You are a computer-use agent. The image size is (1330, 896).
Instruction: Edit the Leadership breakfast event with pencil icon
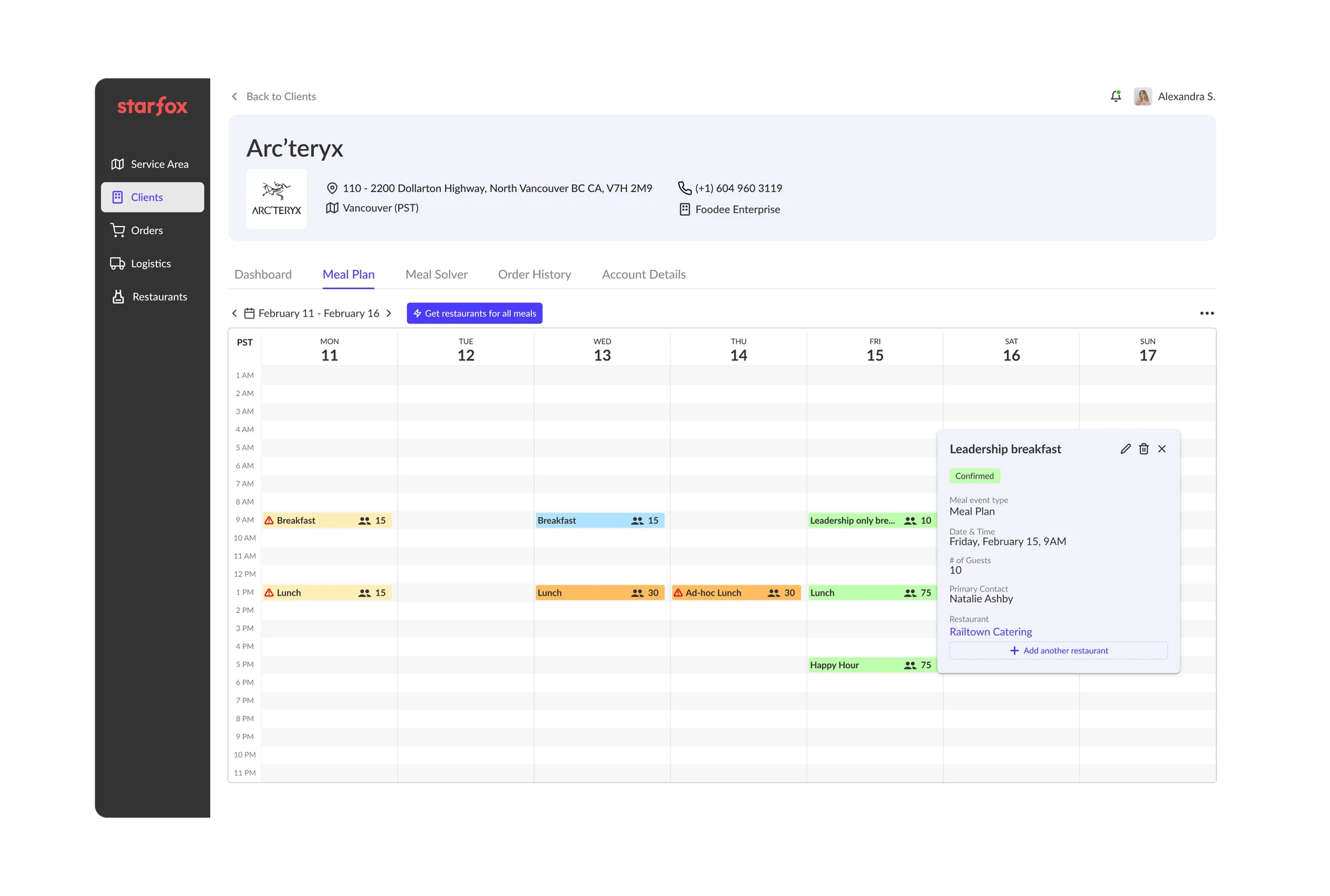tap(1125, 449)
